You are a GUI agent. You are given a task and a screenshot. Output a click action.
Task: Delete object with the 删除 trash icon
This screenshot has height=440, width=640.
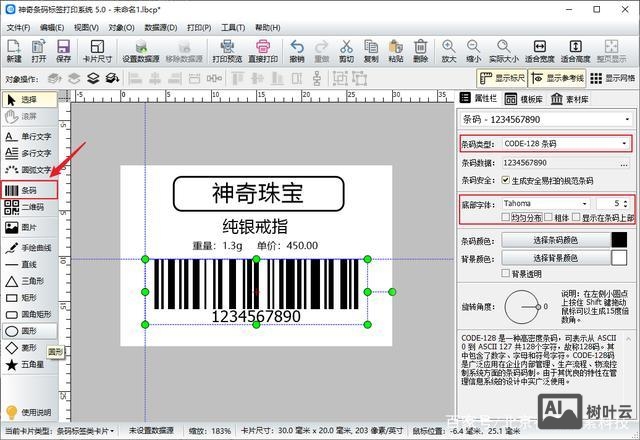420,51
